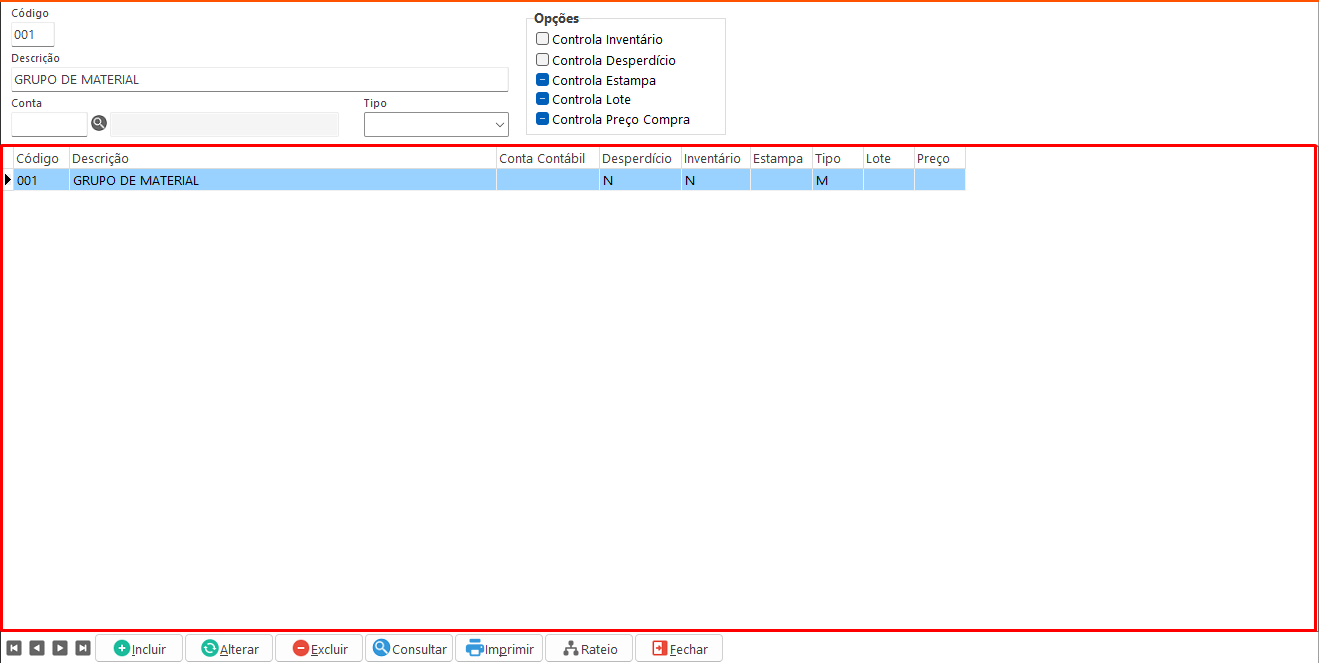Print using the Imprimir button
1319x663 pixels.
pyautogui.click(x=499, y=648)
